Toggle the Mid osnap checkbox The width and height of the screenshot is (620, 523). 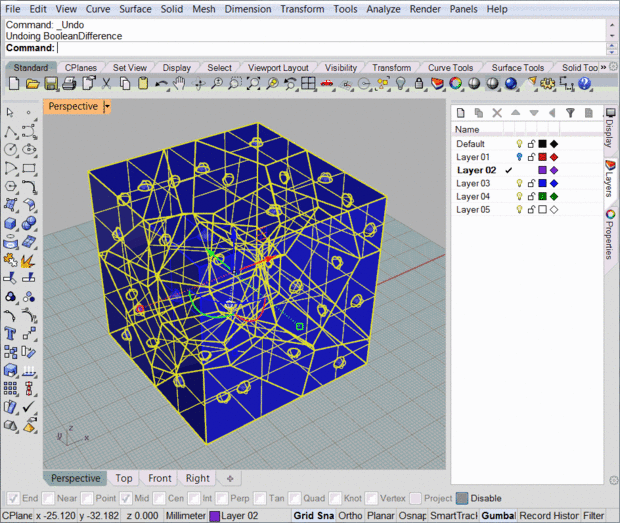tap(127, 498)
